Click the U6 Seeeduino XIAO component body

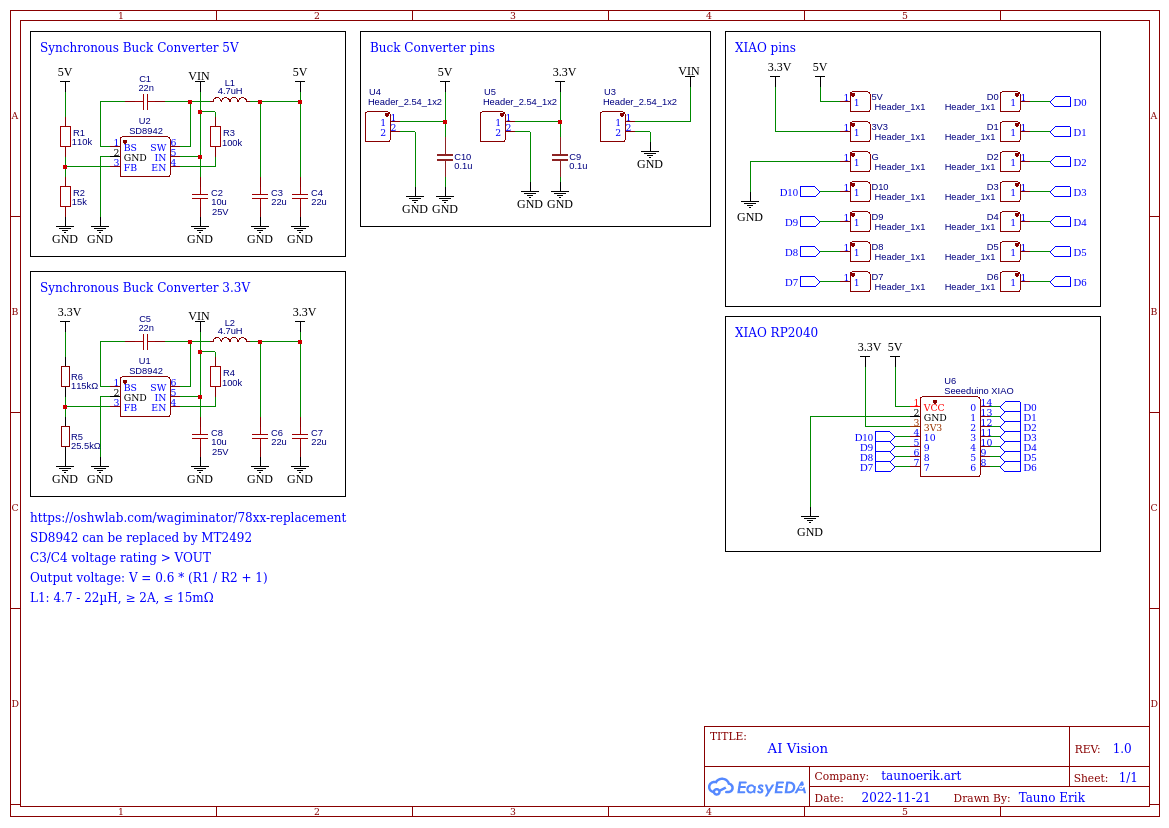pos(949,437)
